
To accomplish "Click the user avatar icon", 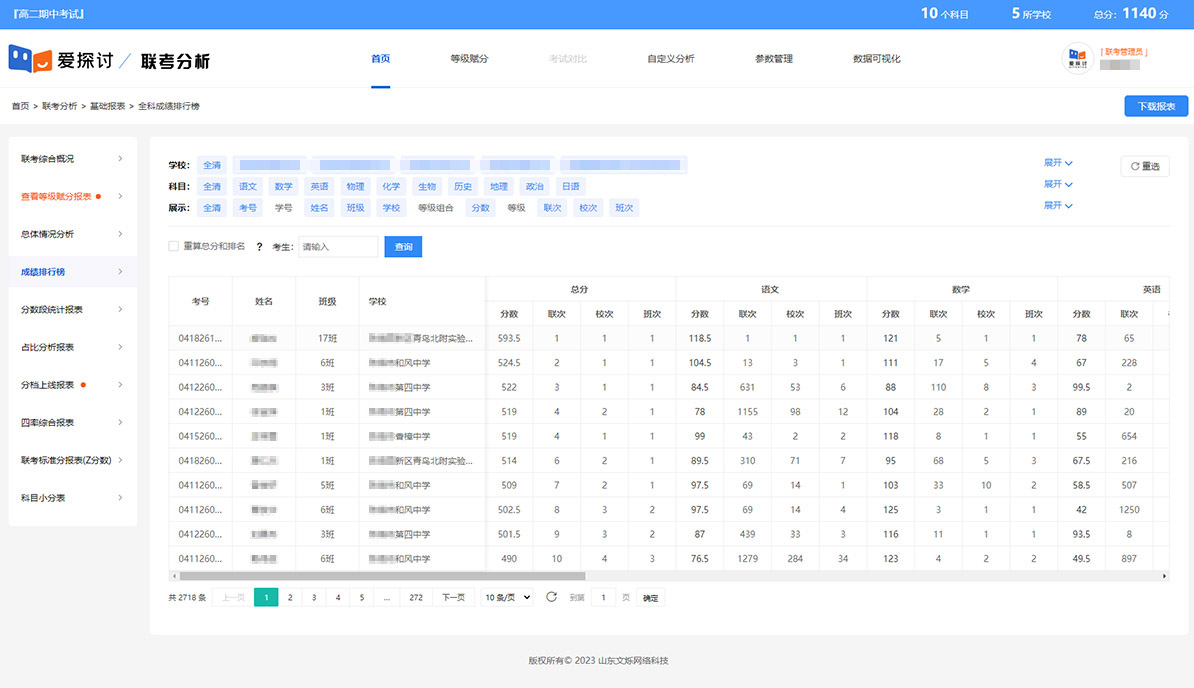I will (x=1077, y=59).
